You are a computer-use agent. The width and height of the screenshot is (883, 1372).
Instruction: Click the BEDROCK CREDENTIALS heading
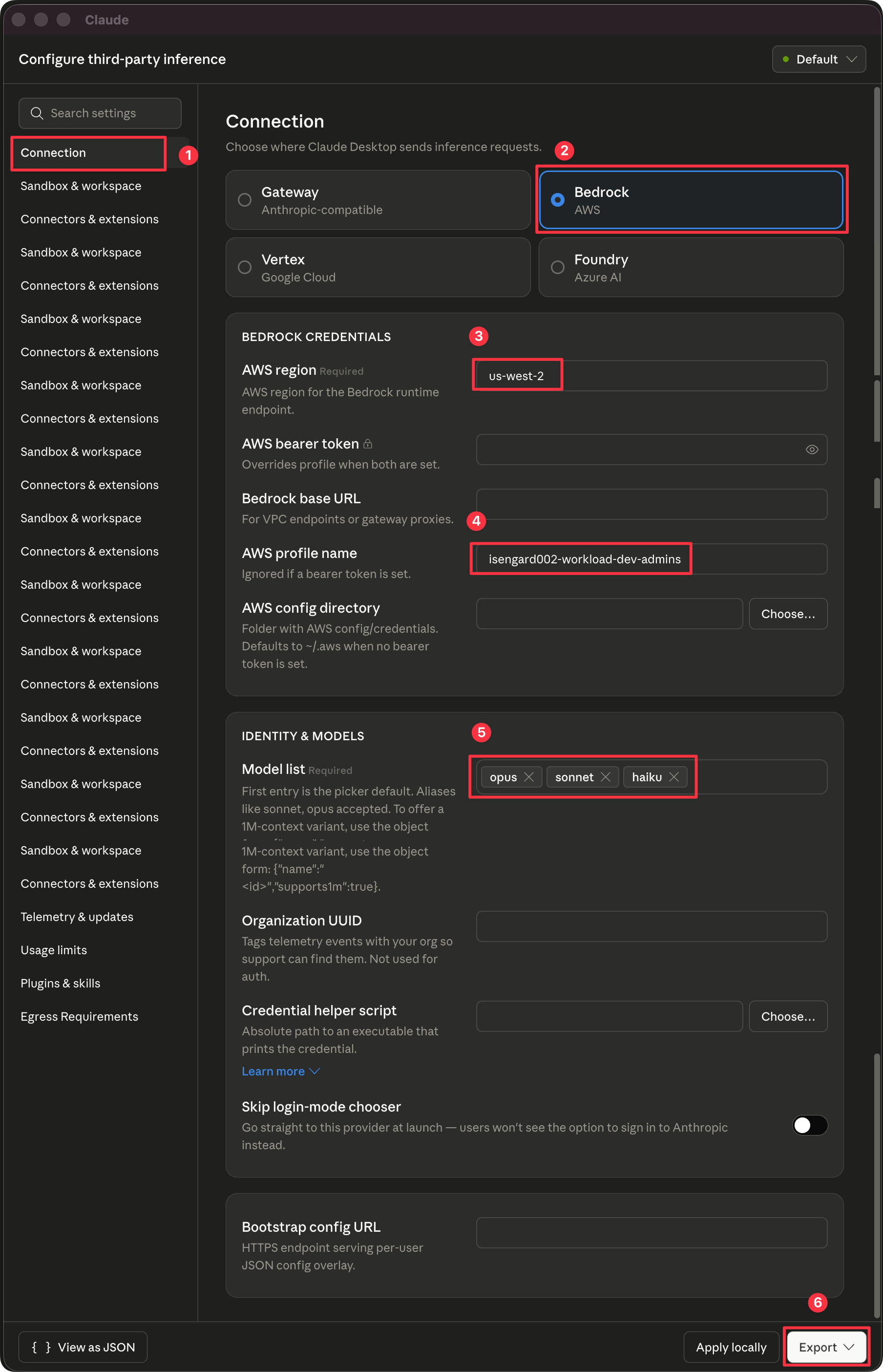316,337
